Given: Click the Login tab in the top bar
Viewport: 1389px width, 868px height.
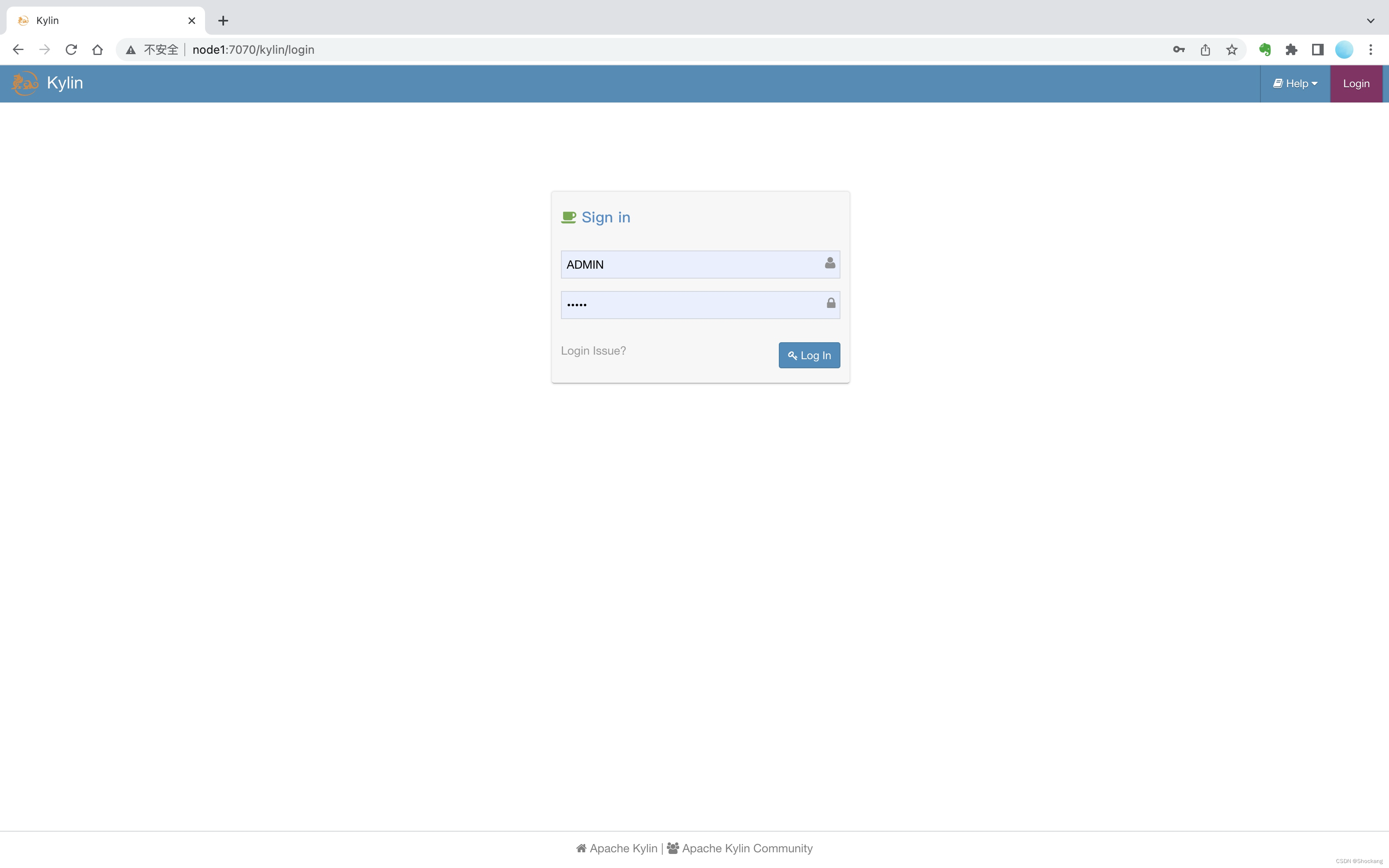Looking at the screenshot, I should [1356, 84].
